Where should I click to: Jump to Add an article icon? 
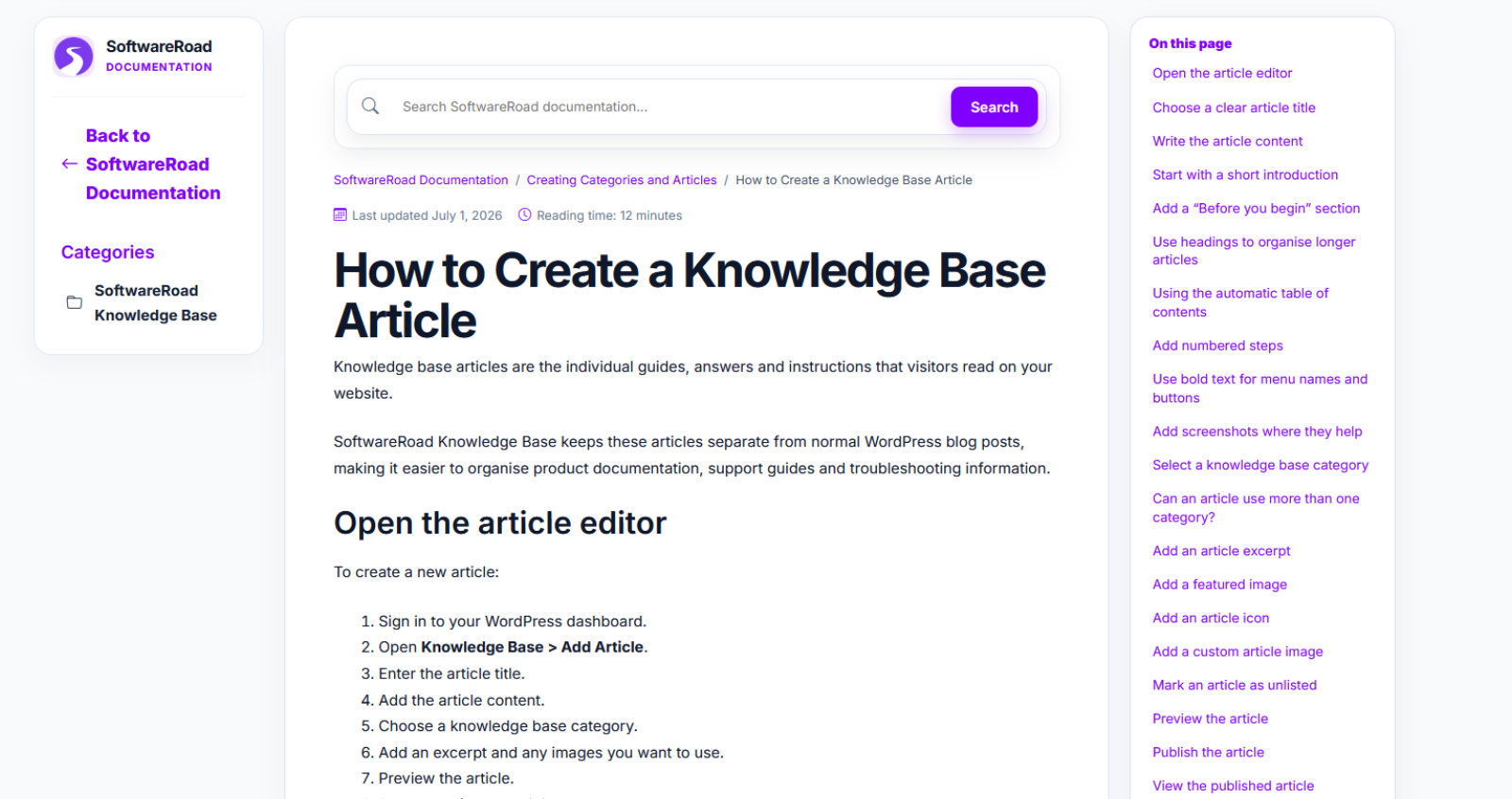click(x=1211, y=618)
